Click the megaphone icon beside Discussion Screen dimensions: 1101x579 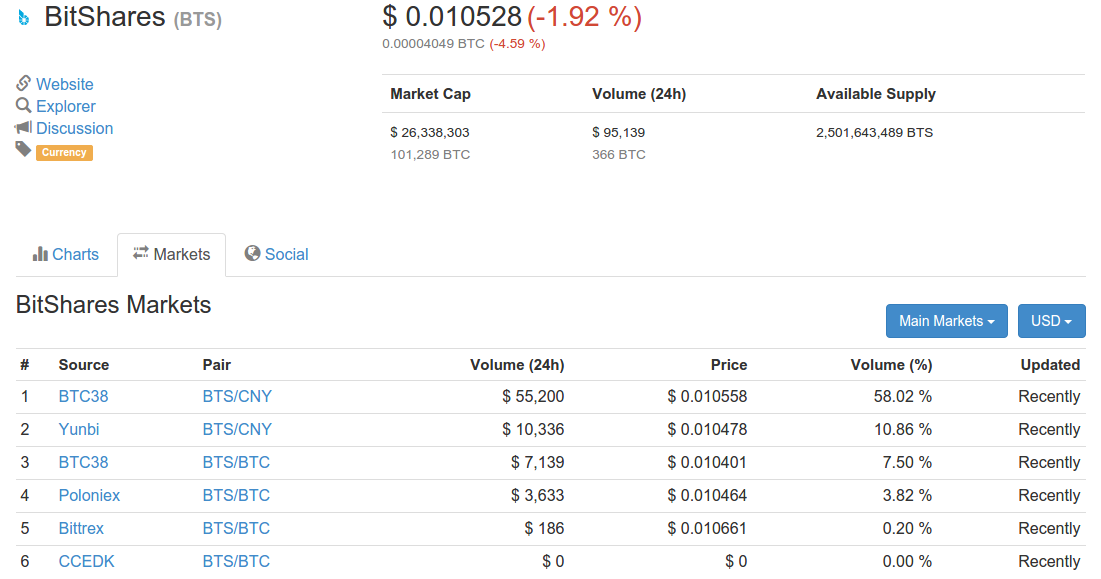tap(23, 128)
